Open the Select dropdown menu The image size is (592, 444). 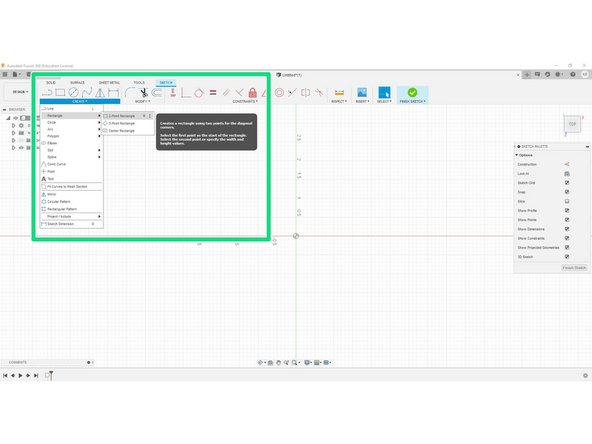tap(384, 102)
